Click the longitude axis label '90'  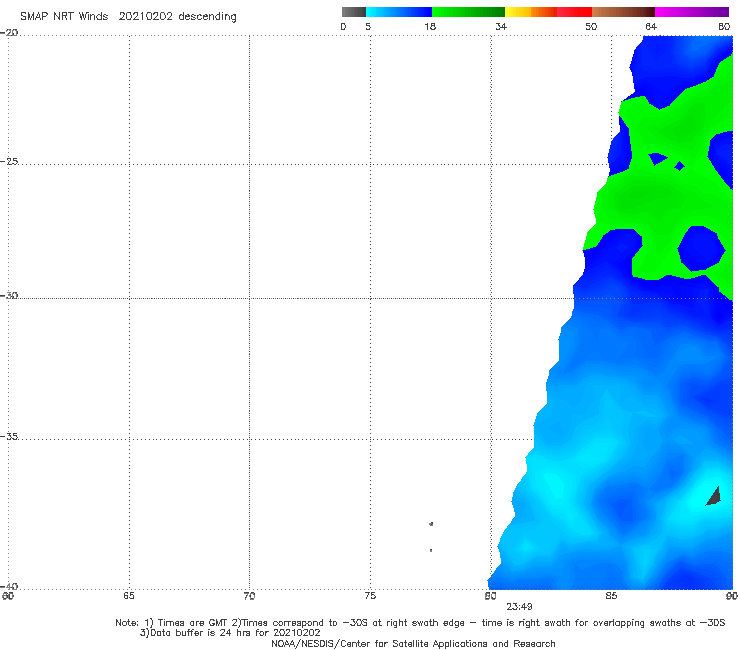(732, 596)
